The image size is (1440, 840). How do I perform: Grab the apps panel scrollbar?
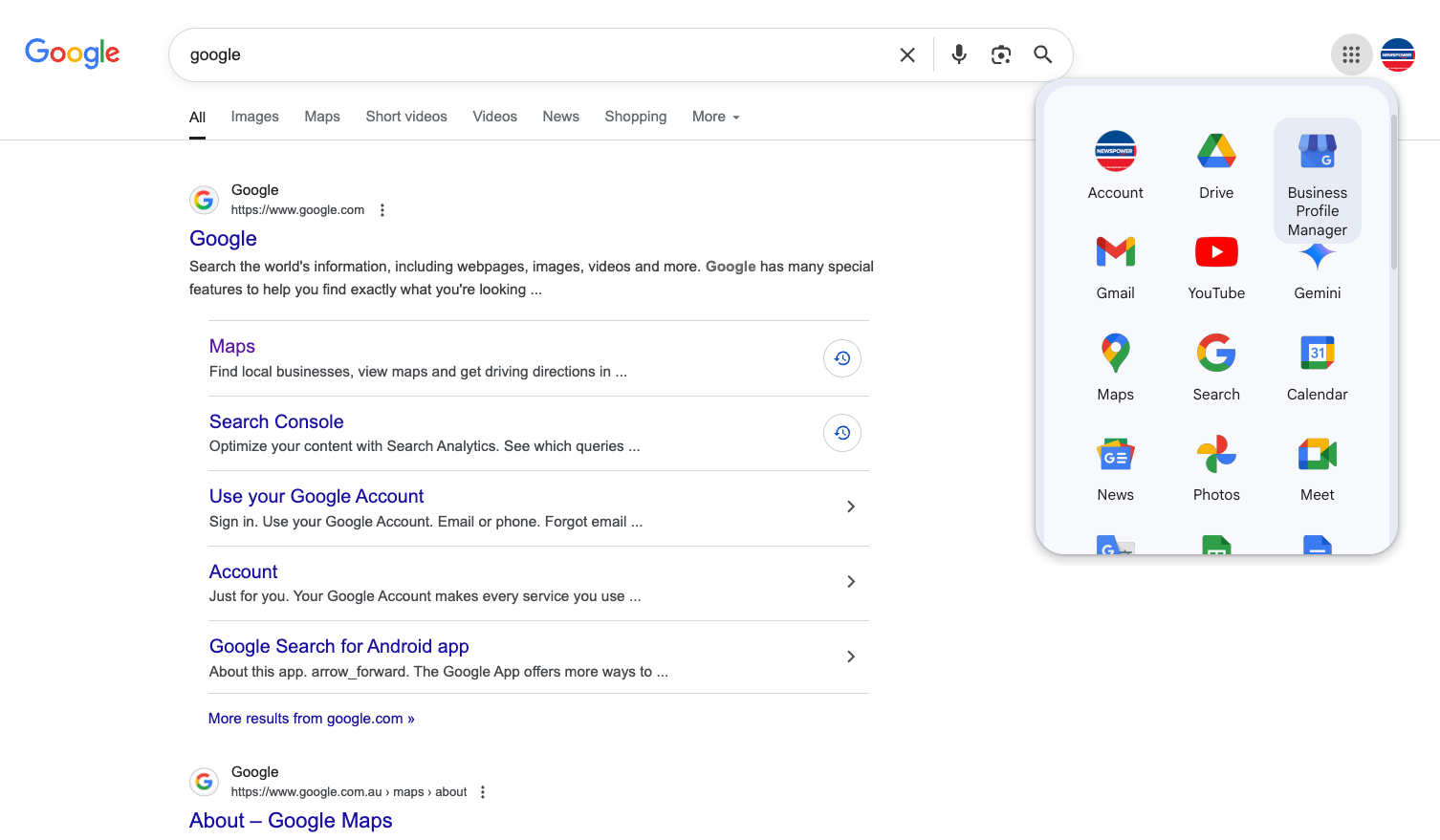[x=1394, y=191]
